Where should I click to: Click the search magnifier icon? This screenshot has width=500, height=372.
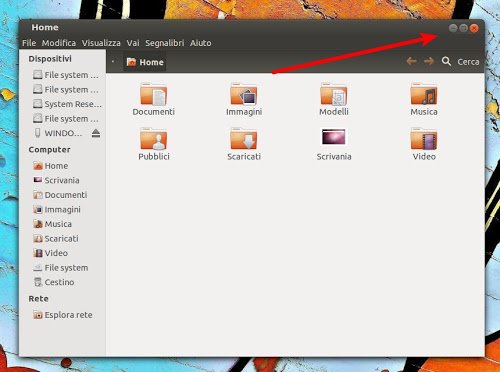446,61
